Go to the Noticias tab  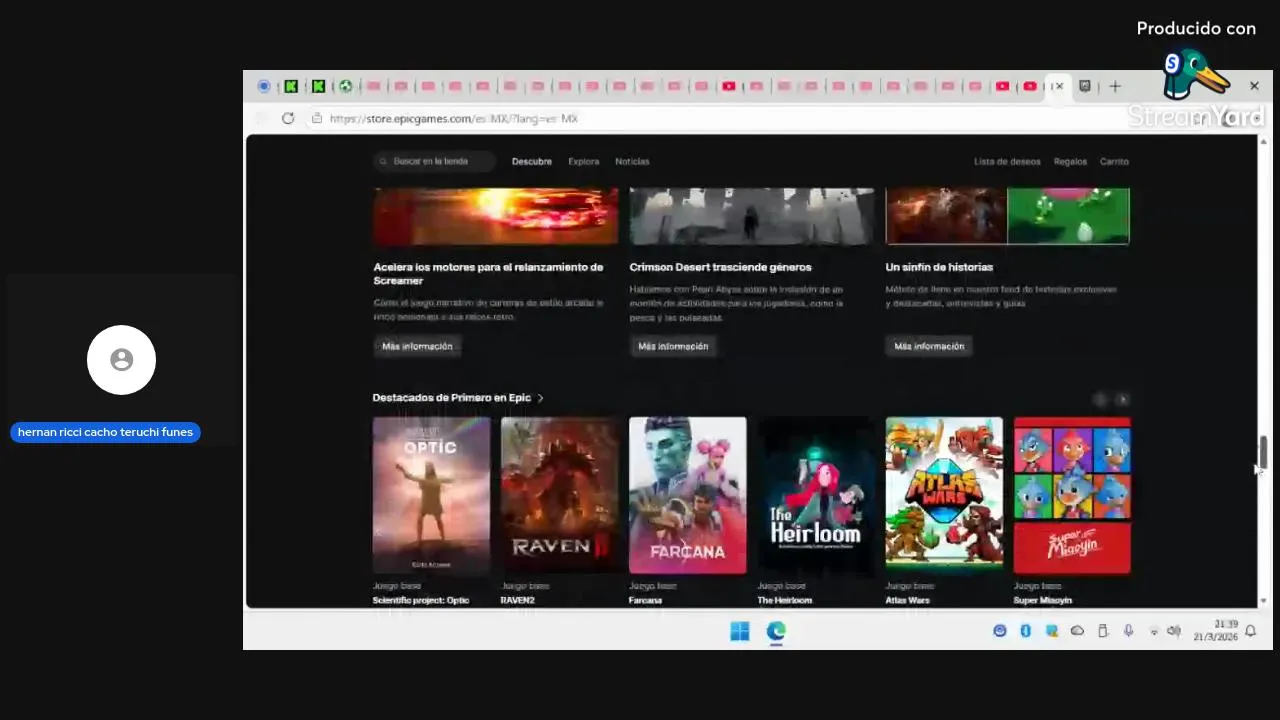tap(632, 161)
